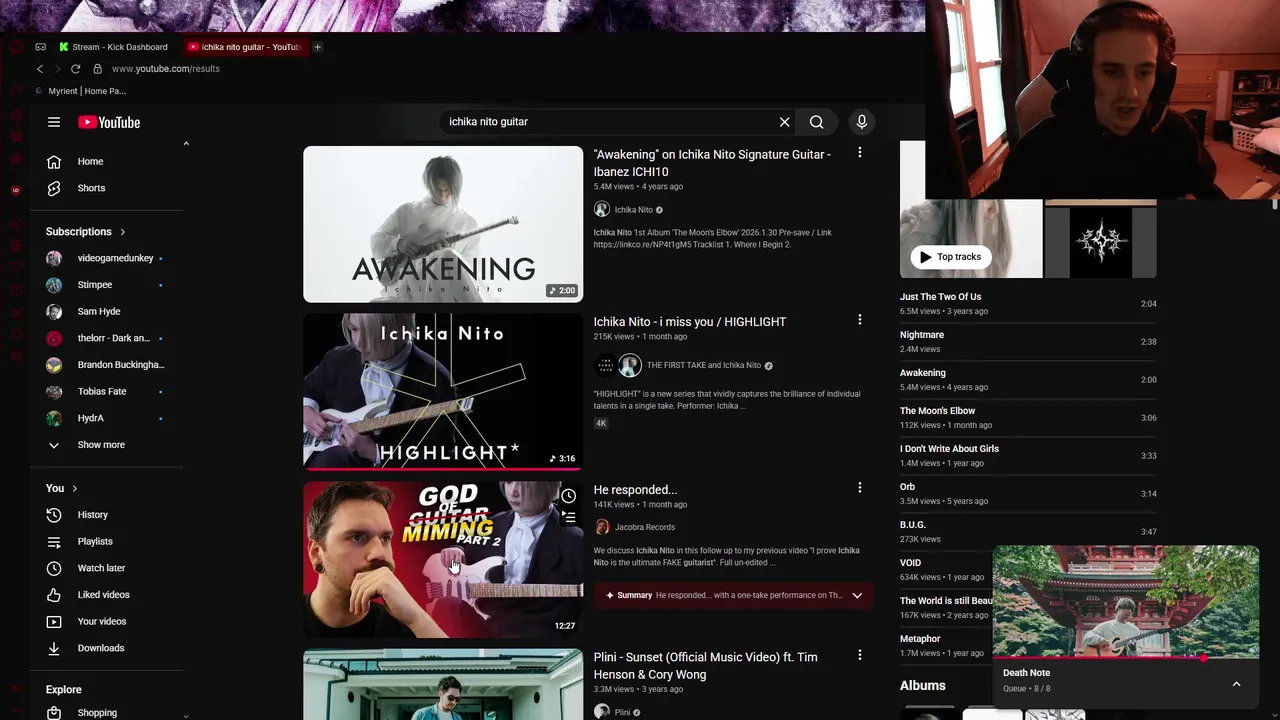Click the magnifier search button
Viewport: 1280px width, 720px height.
(817, 122)
